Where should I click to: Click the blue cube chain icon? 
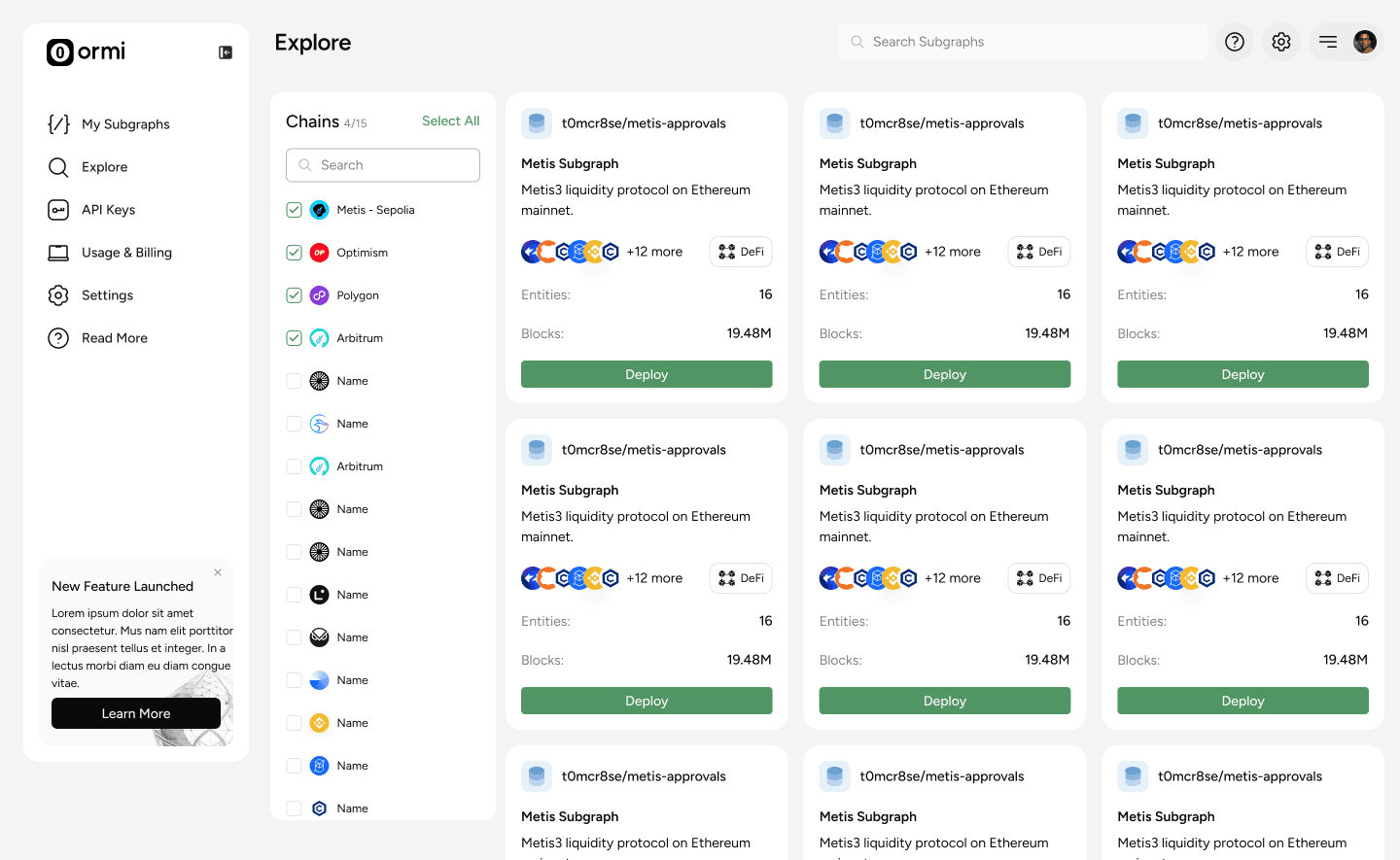[x=319, y=766]
